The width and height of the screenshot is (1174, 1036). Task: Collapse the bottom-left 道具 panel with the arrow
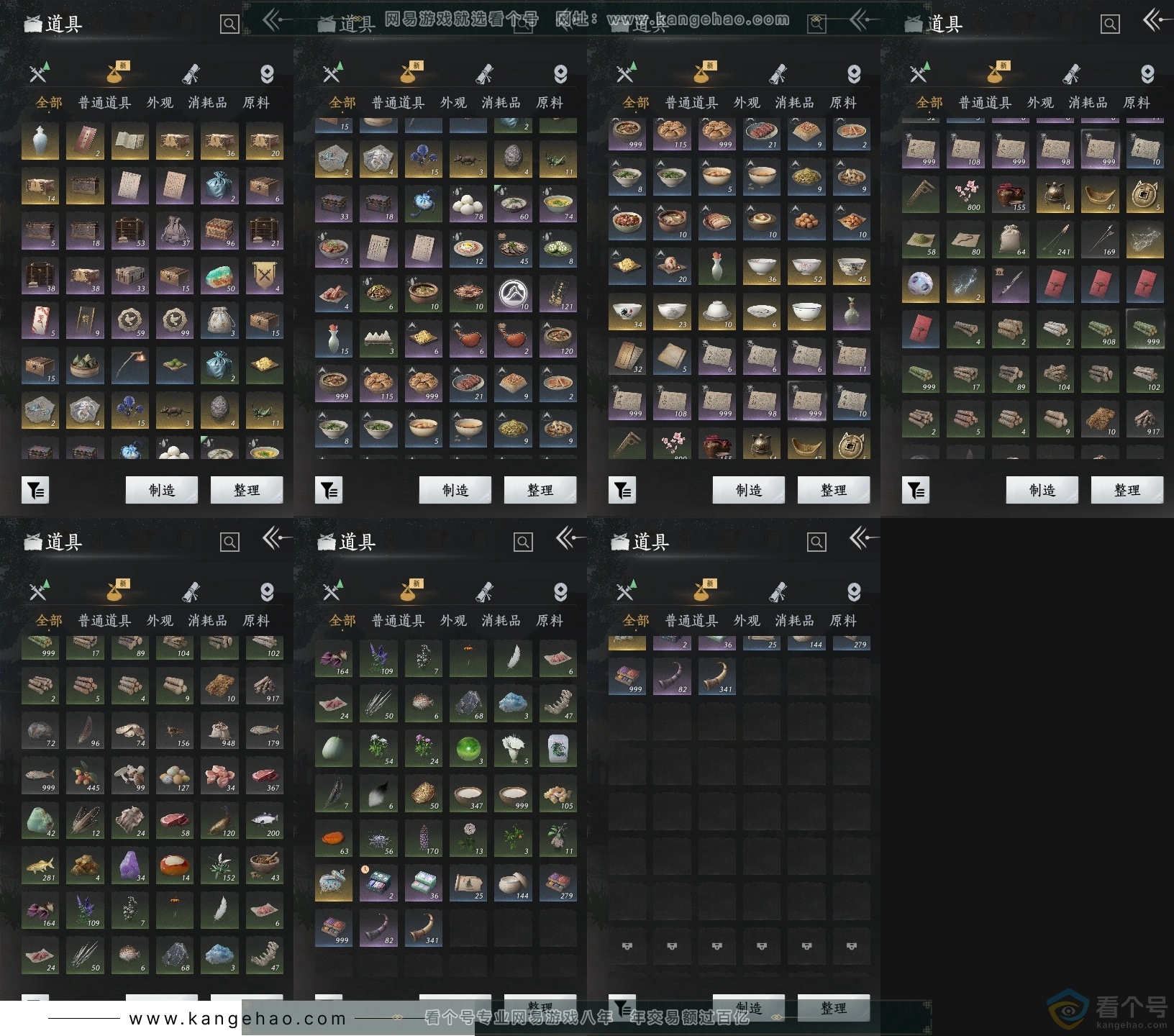coord(277,538)
